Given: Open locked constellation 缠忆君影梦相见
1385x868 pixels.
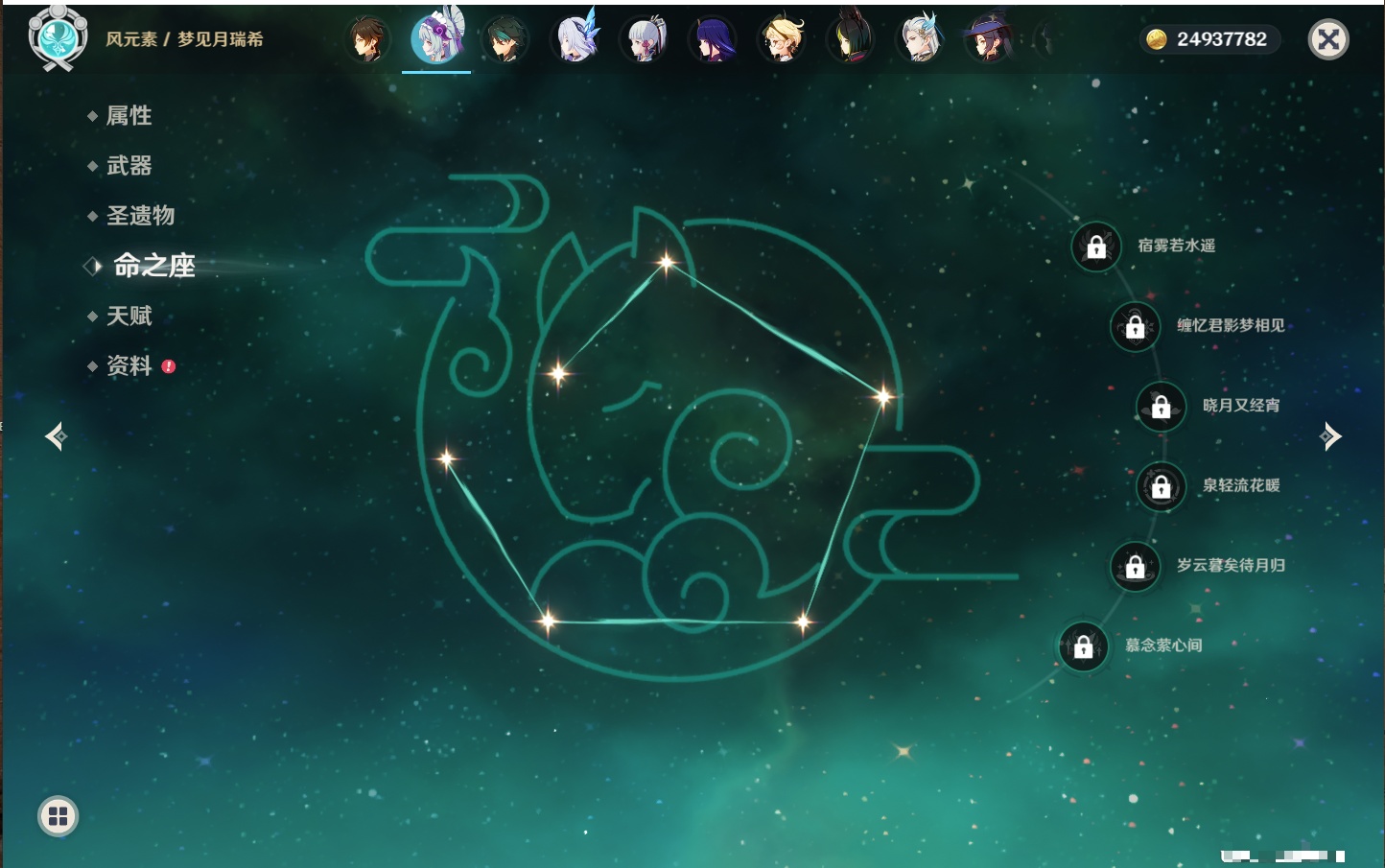Looking at the screenshot, I should pos(1136,326).
